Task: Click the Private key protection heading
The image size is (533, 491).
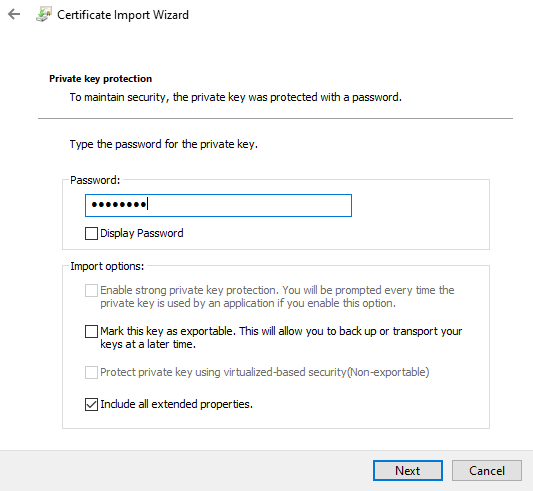Action: [x=101, y=79]
